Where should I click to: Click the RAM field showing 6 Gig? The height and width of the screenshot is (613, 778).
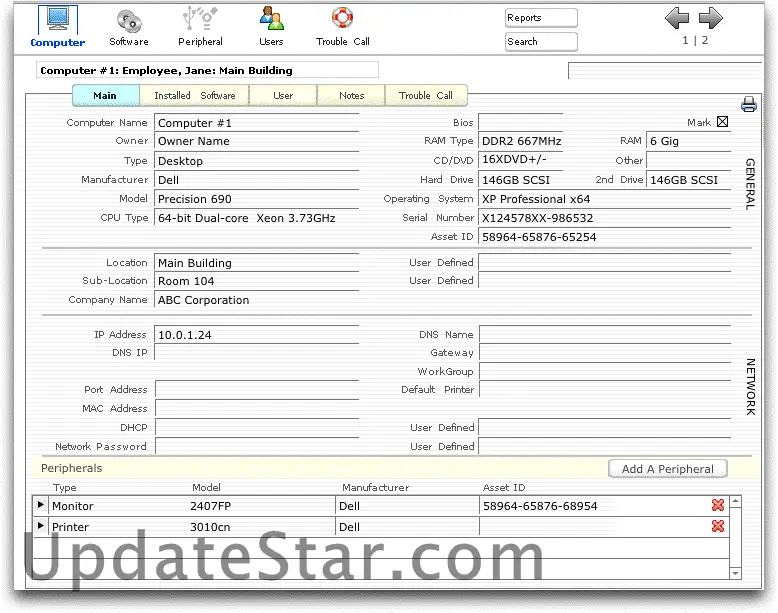tap(689, 141)
